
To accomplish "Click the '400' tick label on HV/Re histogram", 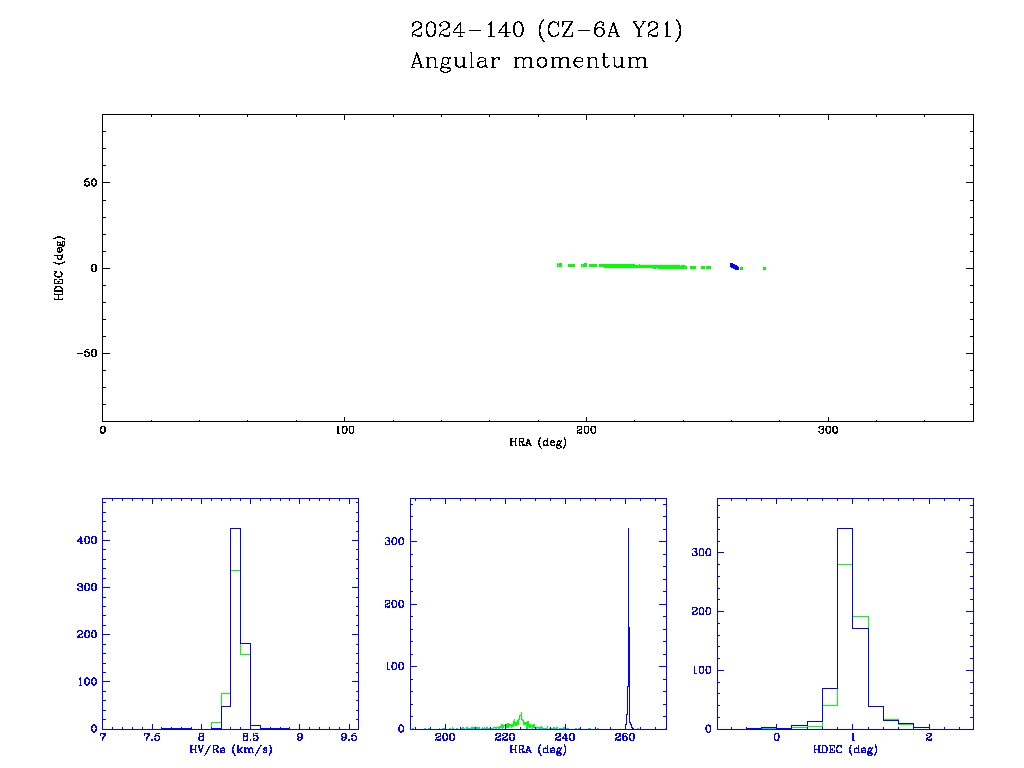I will 86,540.
